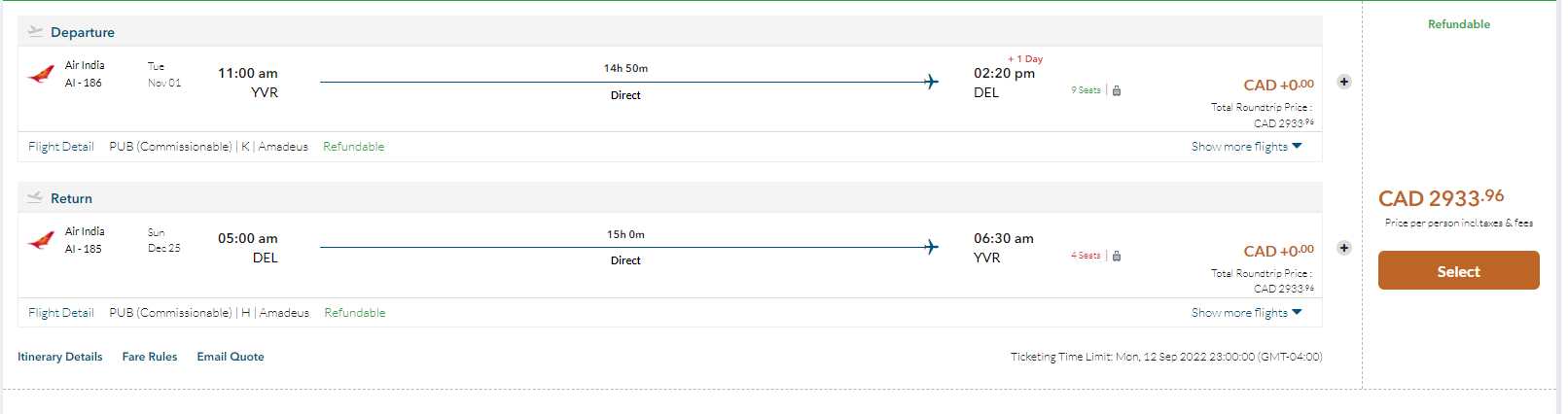Image resolution: width=1568 pixels, height=414 pixels.
Task: Click the baggage icon on the departure flight
Action: (1117, 90)
